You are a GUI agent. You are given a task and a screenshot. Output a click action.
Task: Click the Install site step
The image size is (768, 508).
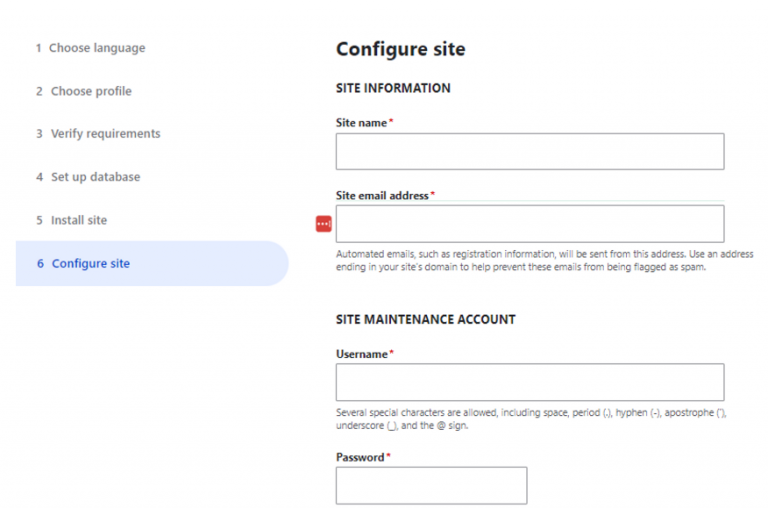coord(78,220)
